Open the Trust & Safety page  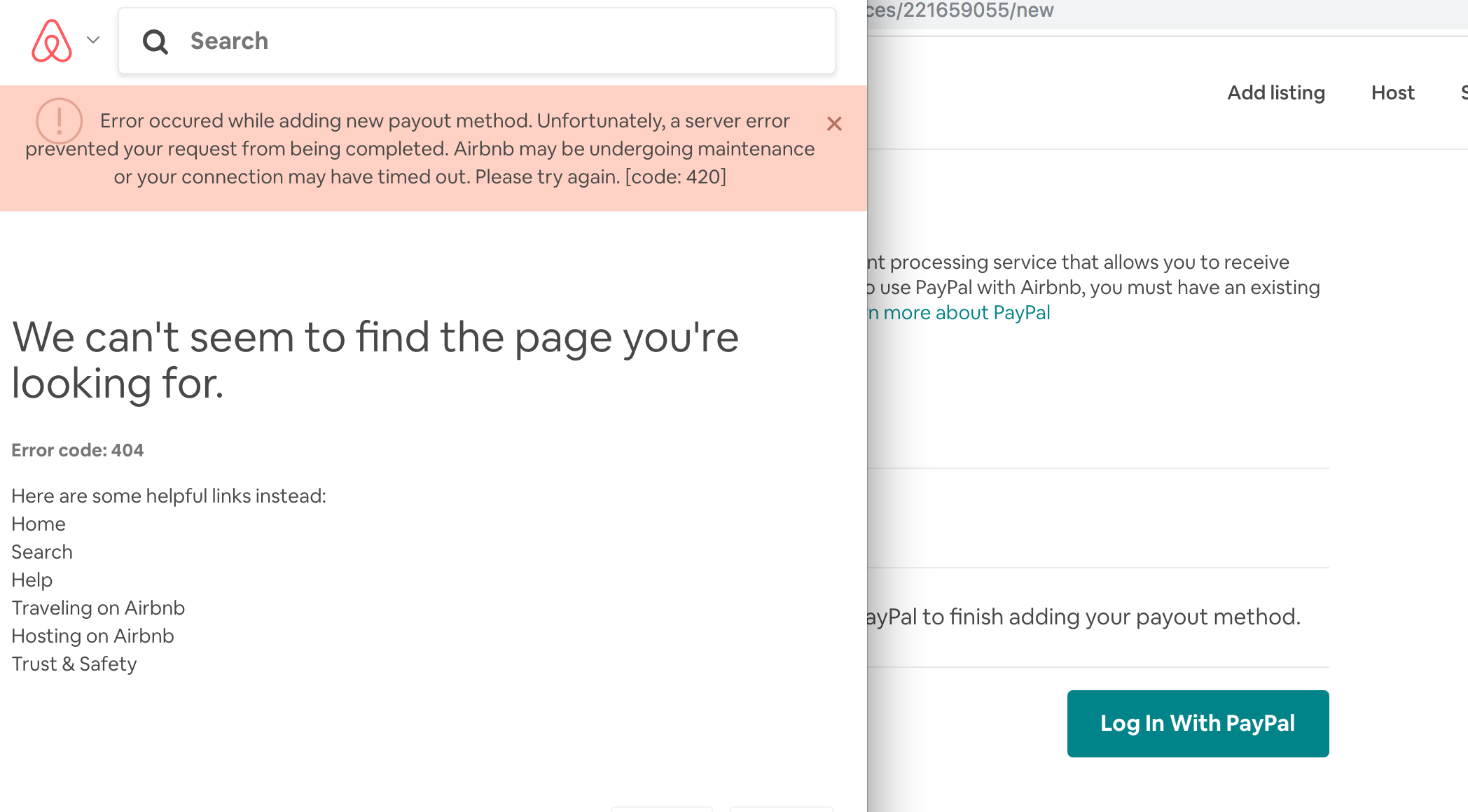[x=73, y=664]
